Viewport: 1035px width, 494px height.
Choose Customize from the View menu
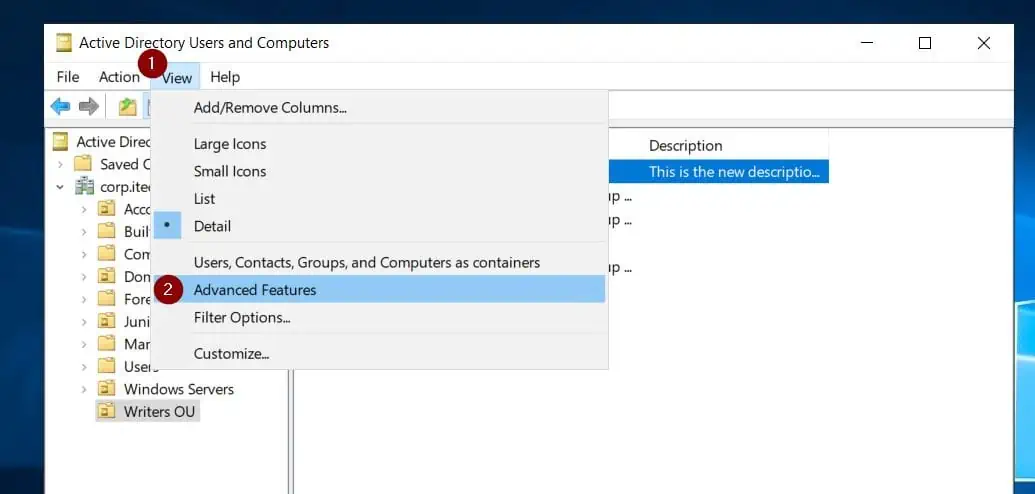pyautogui.click(x=379, y=353)
